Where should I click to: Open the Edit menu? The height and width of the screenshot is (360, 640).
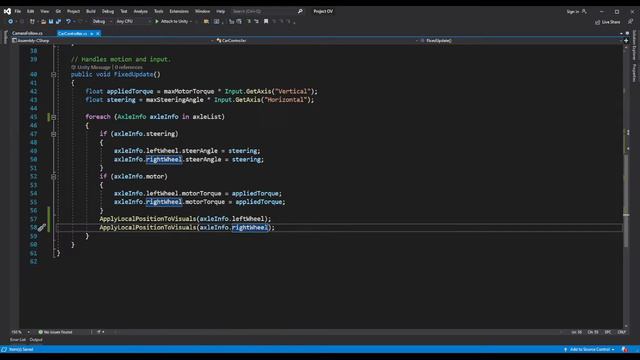pyautogui.click(x=31, y=11)
